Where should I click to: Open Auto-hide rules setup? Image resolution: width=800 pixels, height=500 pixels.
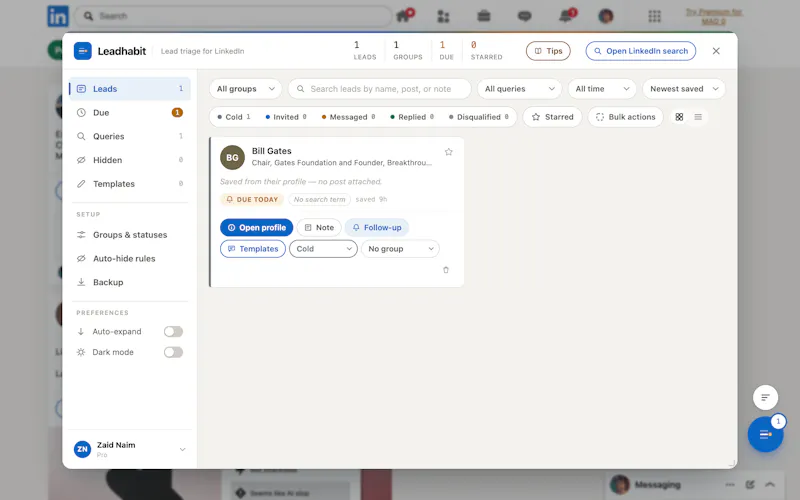[x=130, y=259]
